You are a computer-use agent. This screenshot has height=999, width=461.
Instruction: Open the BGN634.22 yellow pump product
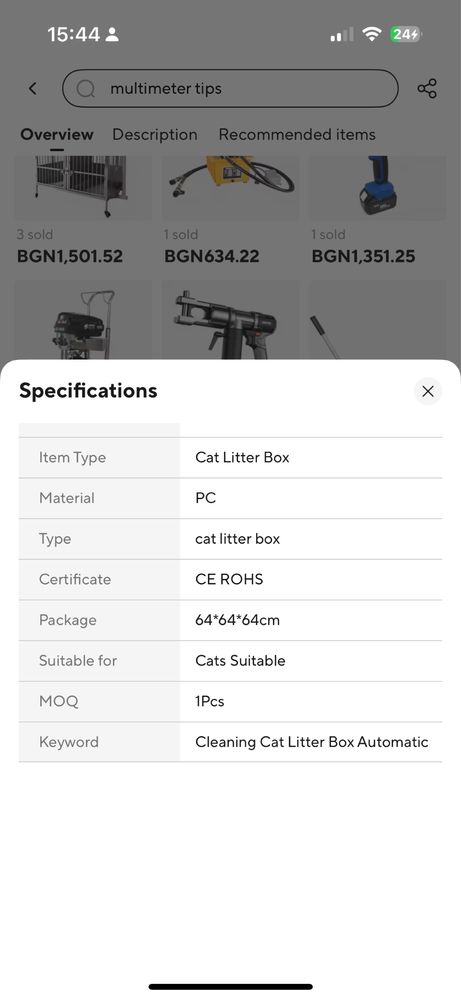pyautogui.click(x=230, y=212)
